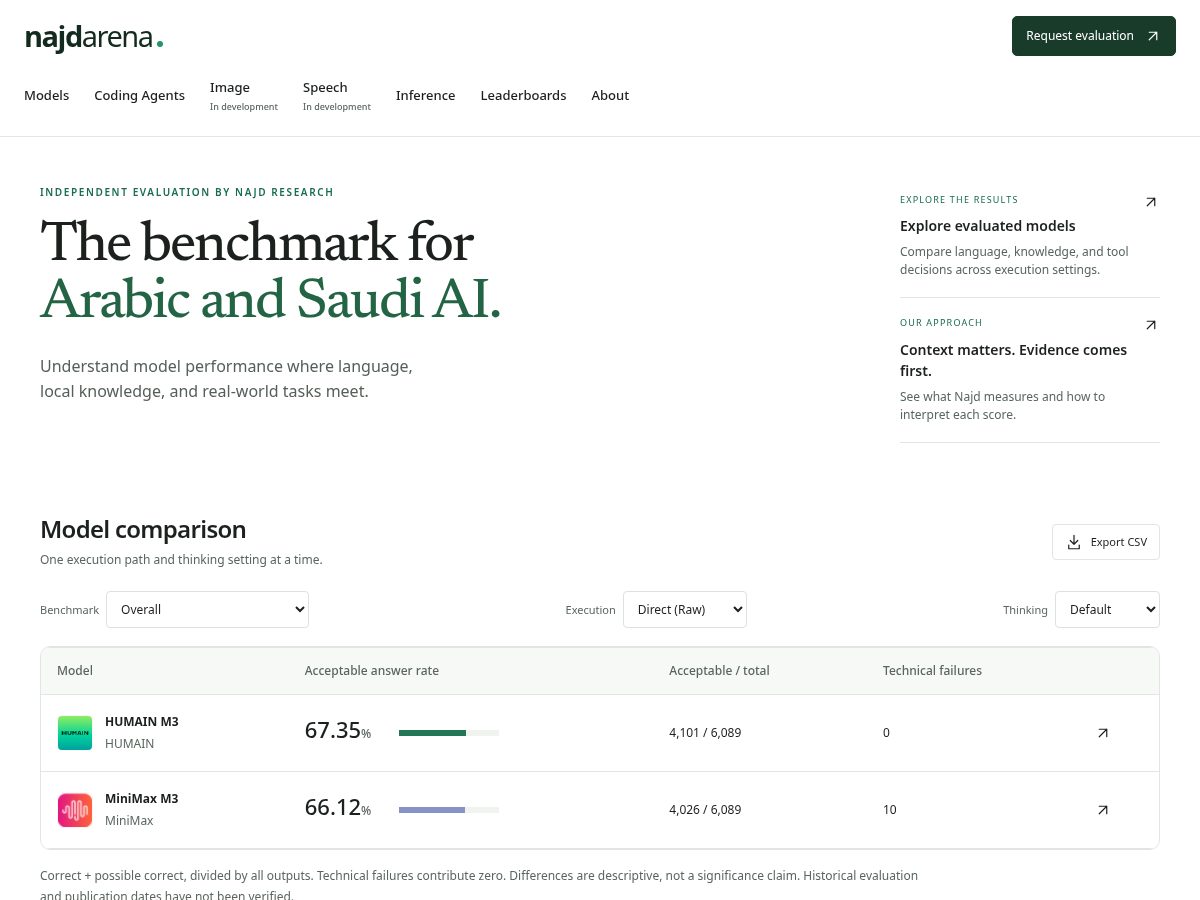The width and height of the screenshot is (1200, 900).
Task: Click the Thinking label
Action: (1025, 610)
